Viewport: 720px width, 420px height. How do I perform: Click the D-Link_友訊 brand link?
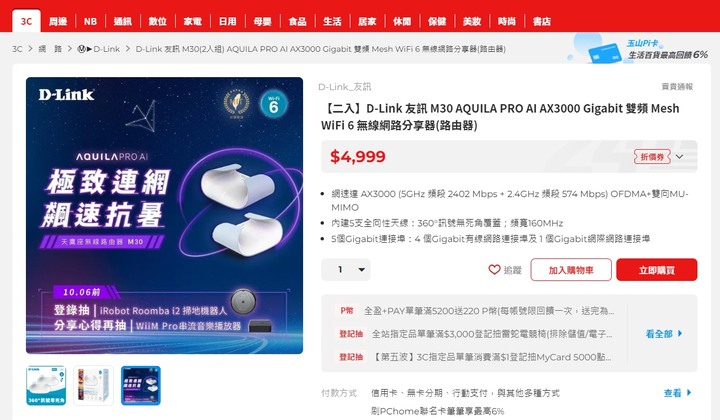344,86
